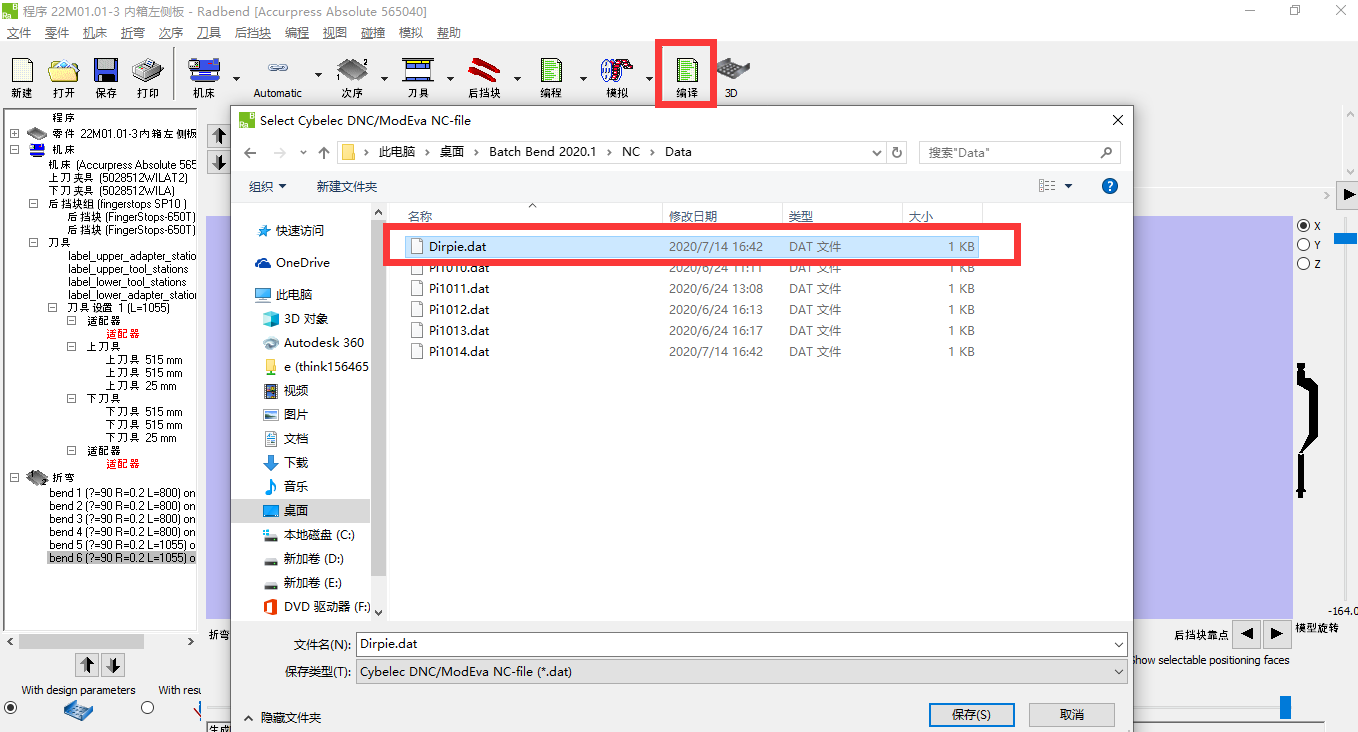Viewport: 1358px width, 732px height.
Task: Open the 组织 dropdown in the dialog
Action: click(x=267, y=186)
